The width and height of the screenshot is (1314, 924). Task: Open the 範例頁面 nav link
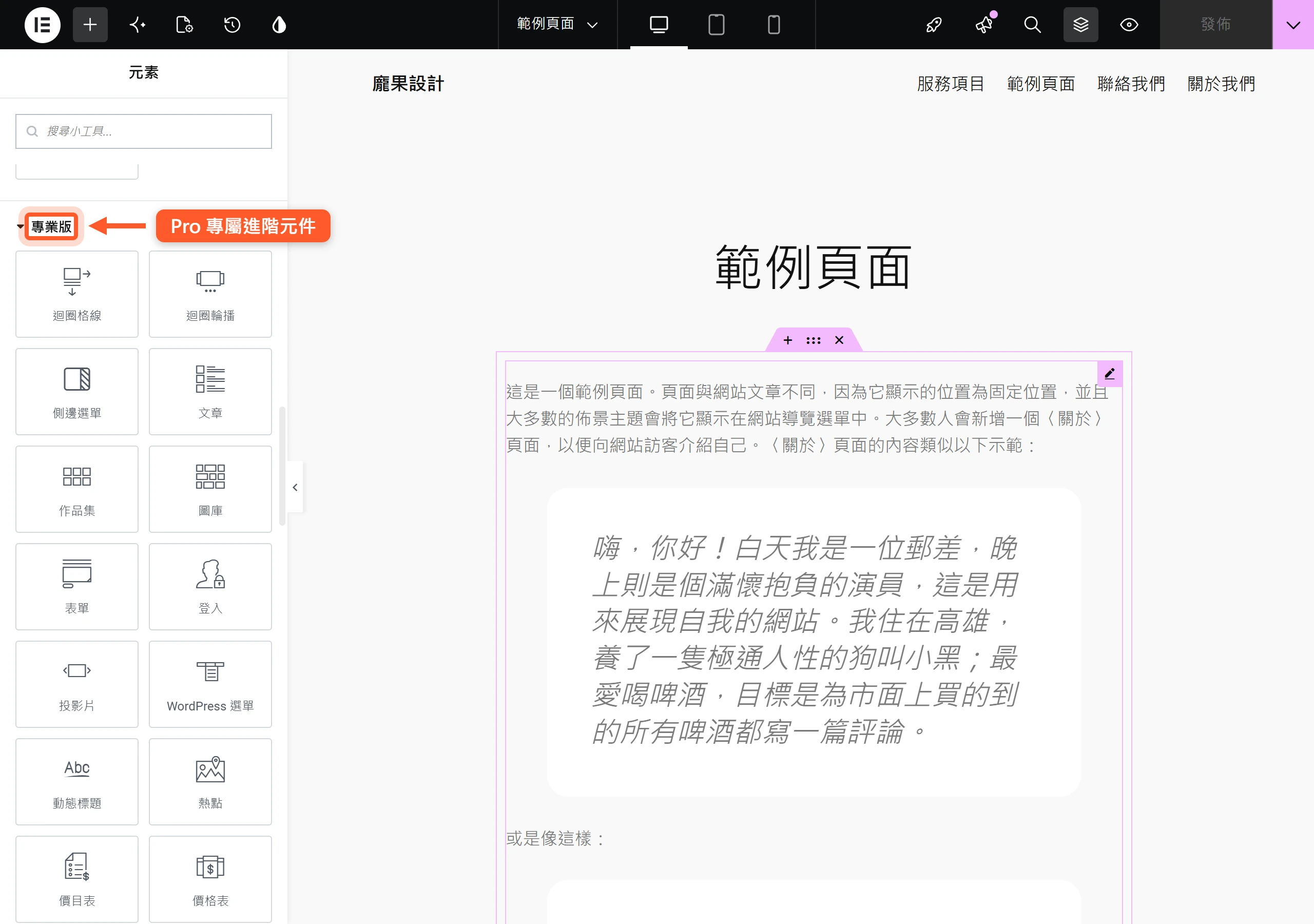coord(1041,84)
